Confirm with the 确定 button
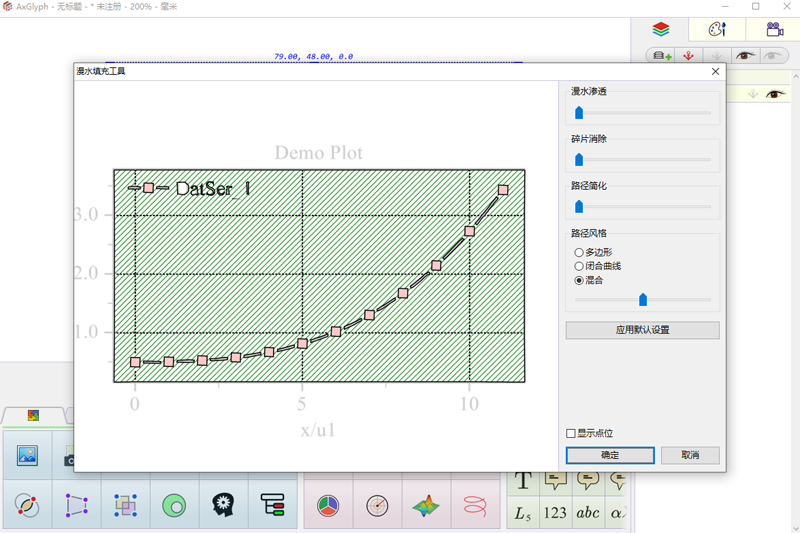Image resolution: width=800 pixels, height=533 pixels. [610, 455]
